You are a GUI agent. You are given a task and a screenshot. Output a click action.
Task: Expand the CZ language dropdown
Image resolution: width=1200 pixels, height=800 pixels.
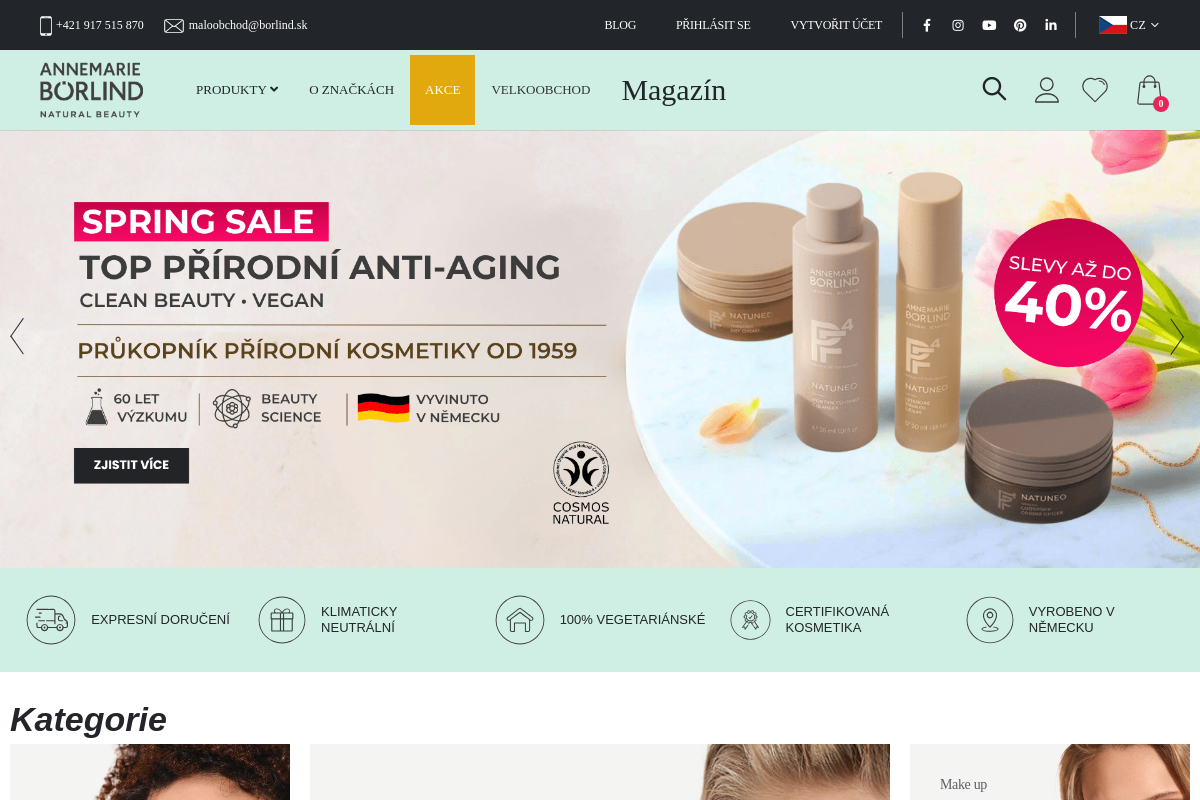1129,25
